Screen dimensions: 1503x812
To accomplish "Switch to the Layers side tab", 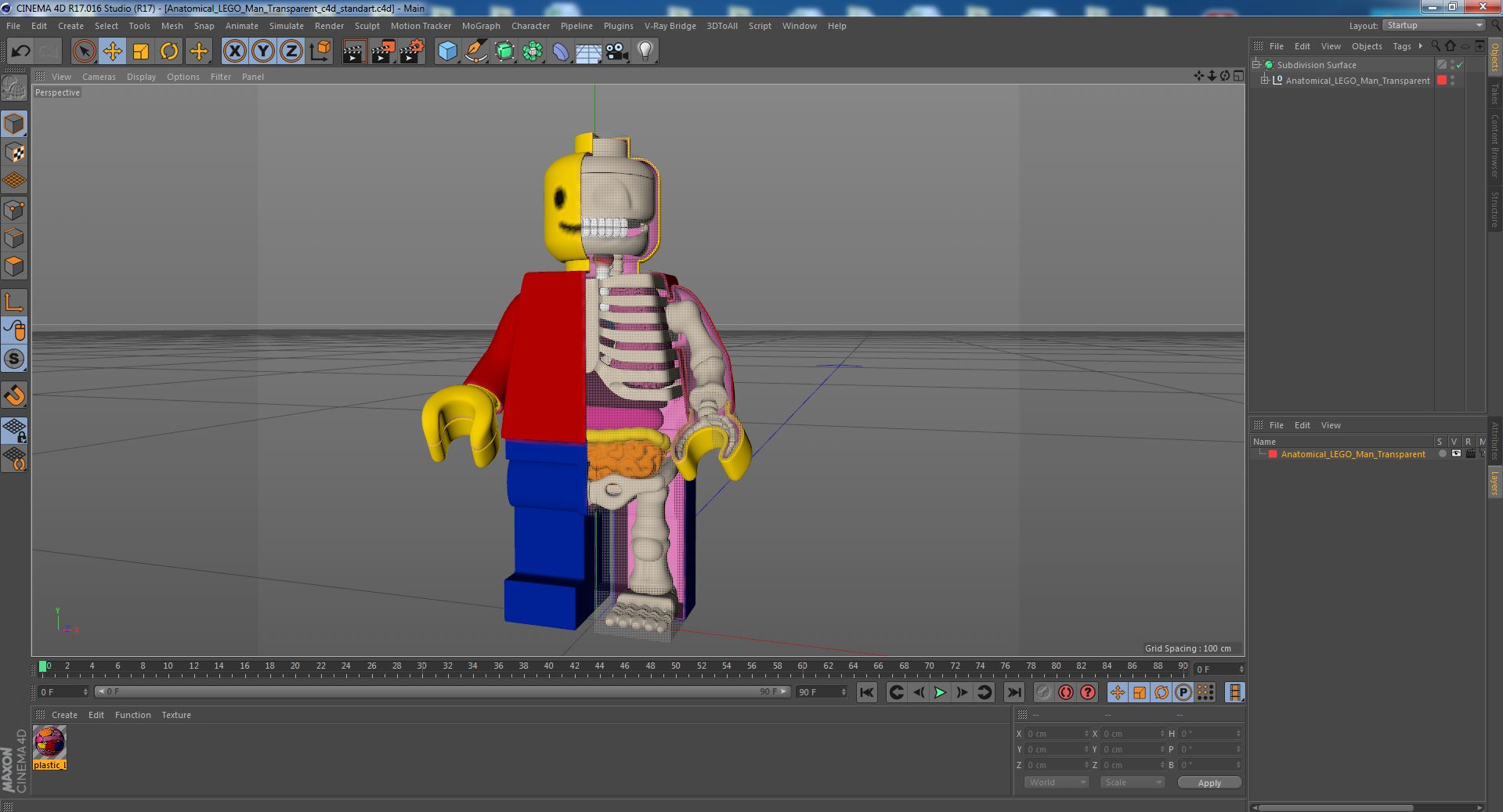I will tap(1494, 483).
